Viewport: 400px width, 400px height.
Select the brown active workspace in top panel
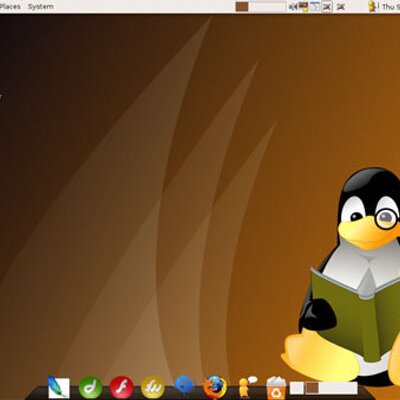click(242, 7)
